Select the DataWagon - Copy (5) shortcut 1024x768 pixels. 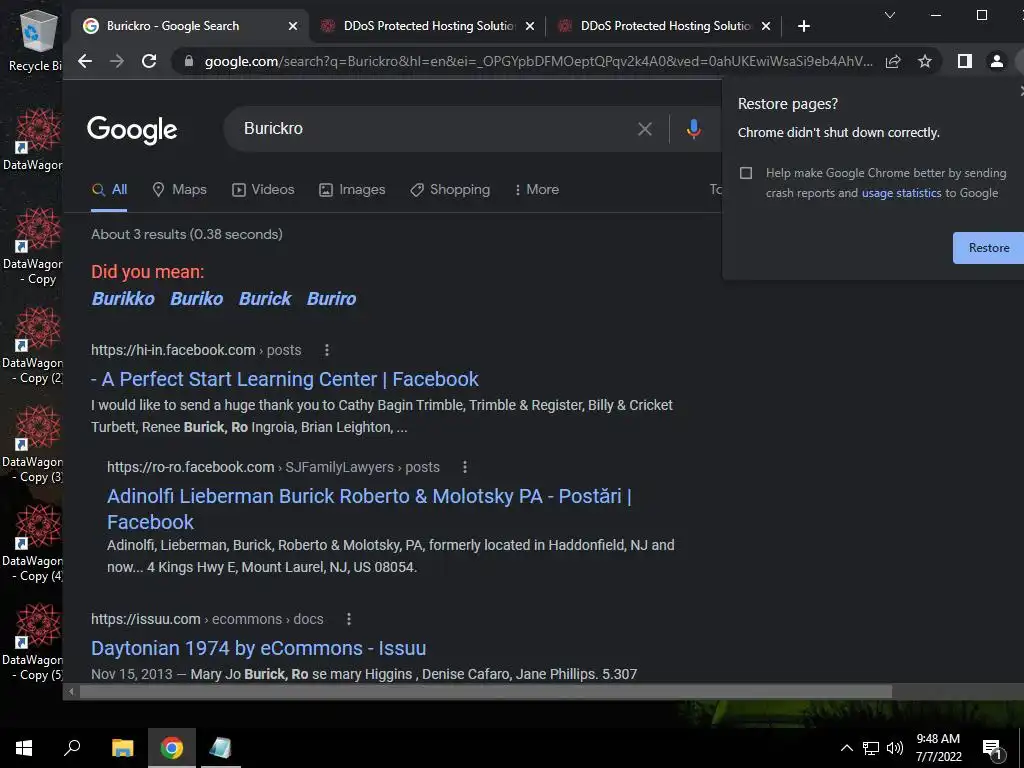click(x=34, y=643)
